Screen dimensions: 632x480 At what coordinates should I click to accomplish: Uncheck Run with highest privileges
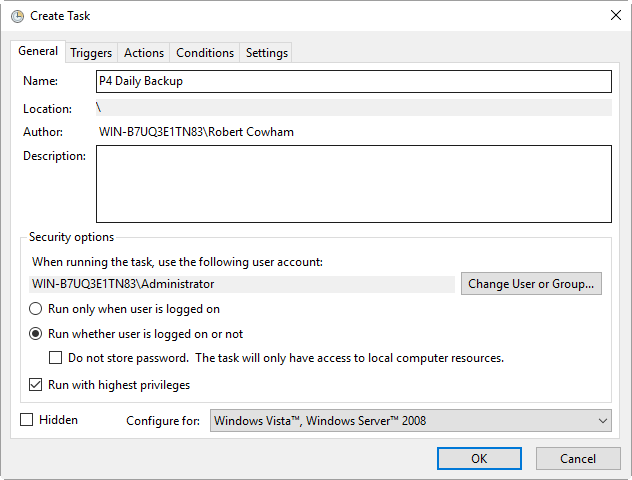tap(36, 385)
